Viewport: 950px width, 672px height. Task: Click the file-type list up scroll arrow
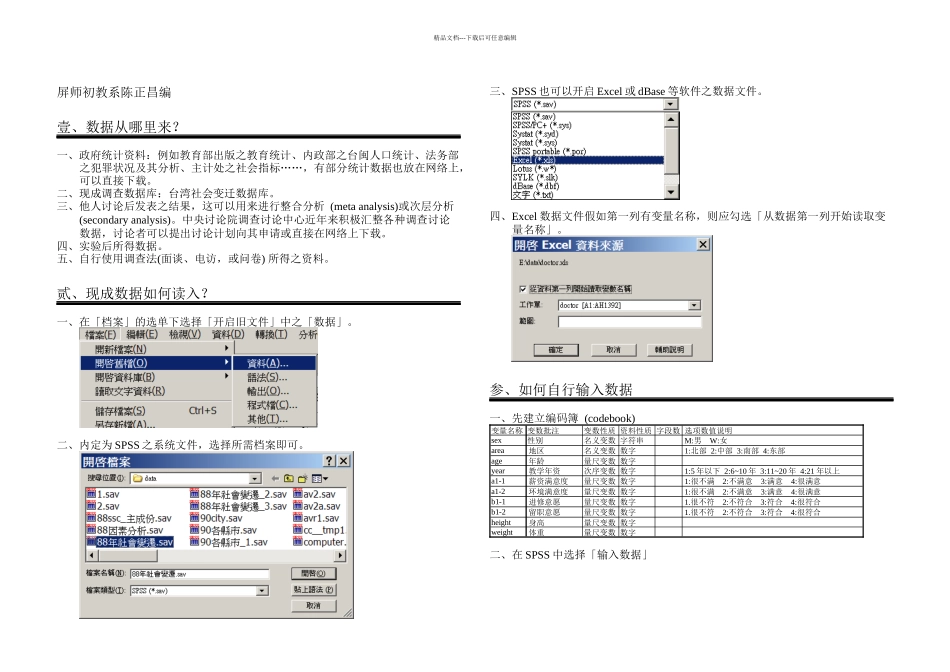coord(671,119)
